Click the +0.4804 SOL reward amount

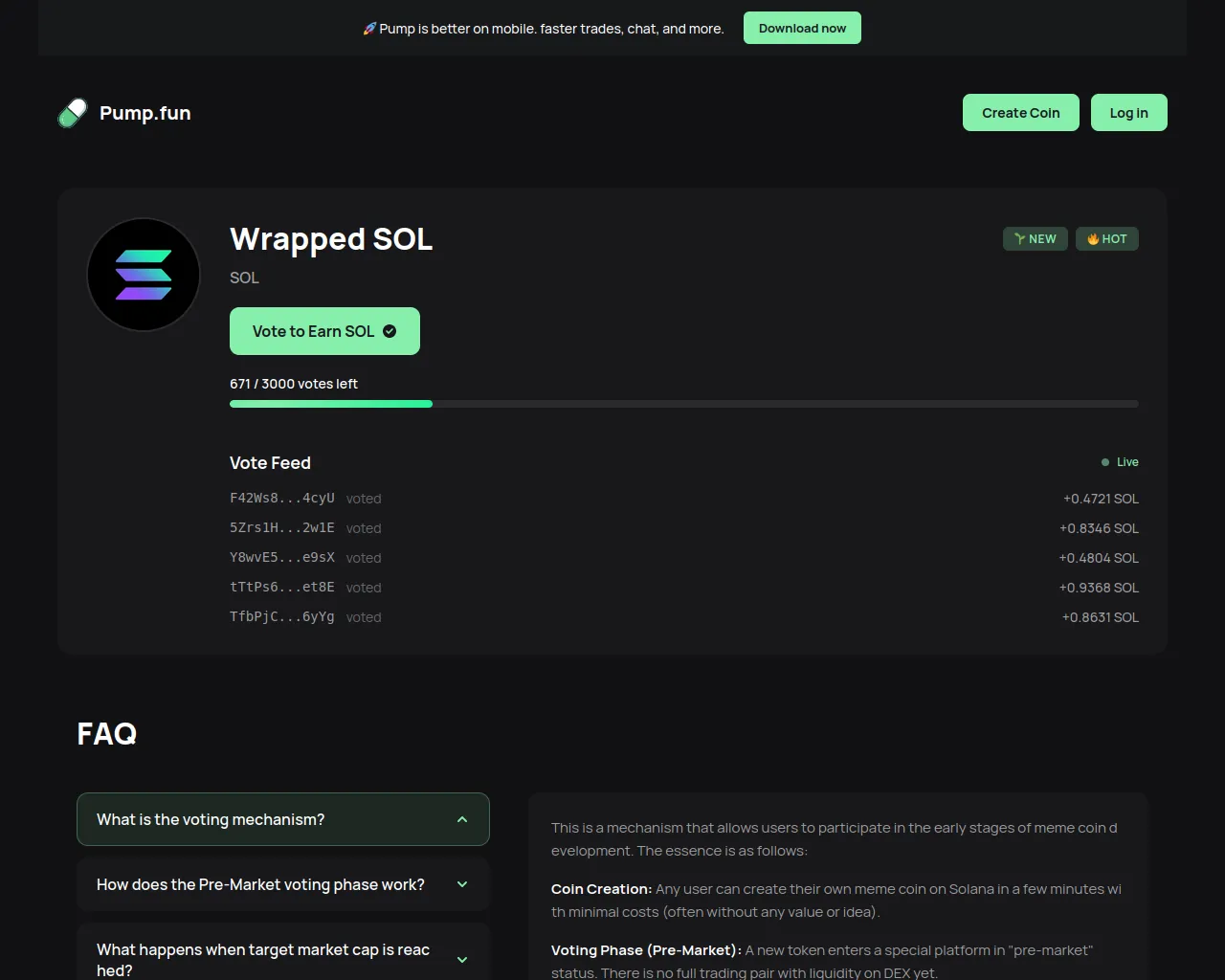click(1099, 558)
